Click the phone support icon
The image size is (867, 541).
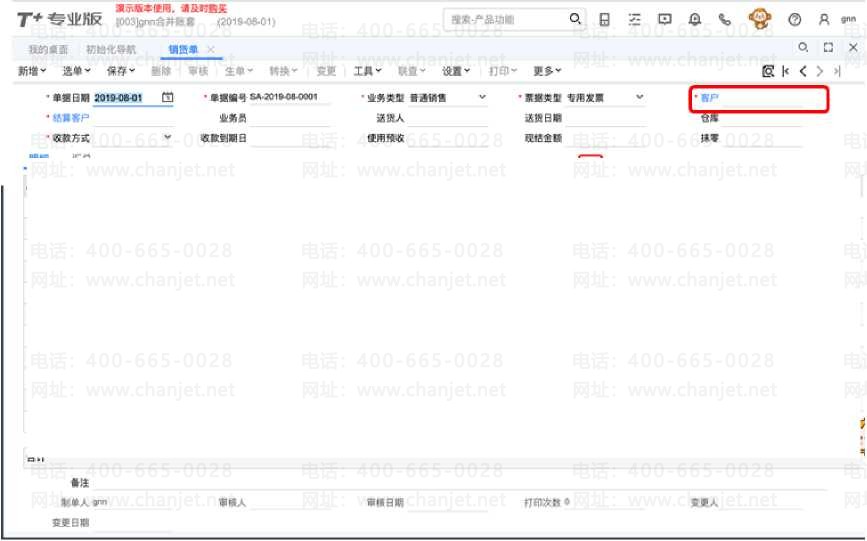click(x=724, y=19)
